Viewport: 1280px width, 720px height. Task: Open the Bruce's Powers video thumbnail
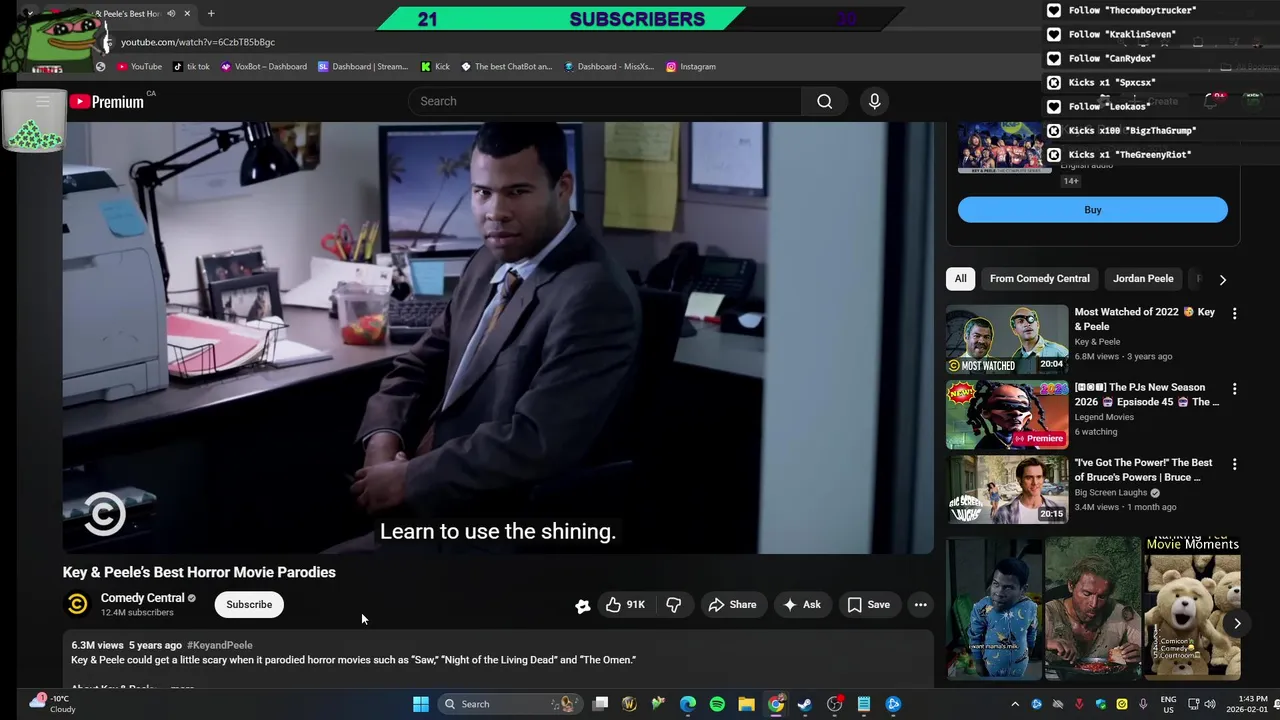[1007, 490]
